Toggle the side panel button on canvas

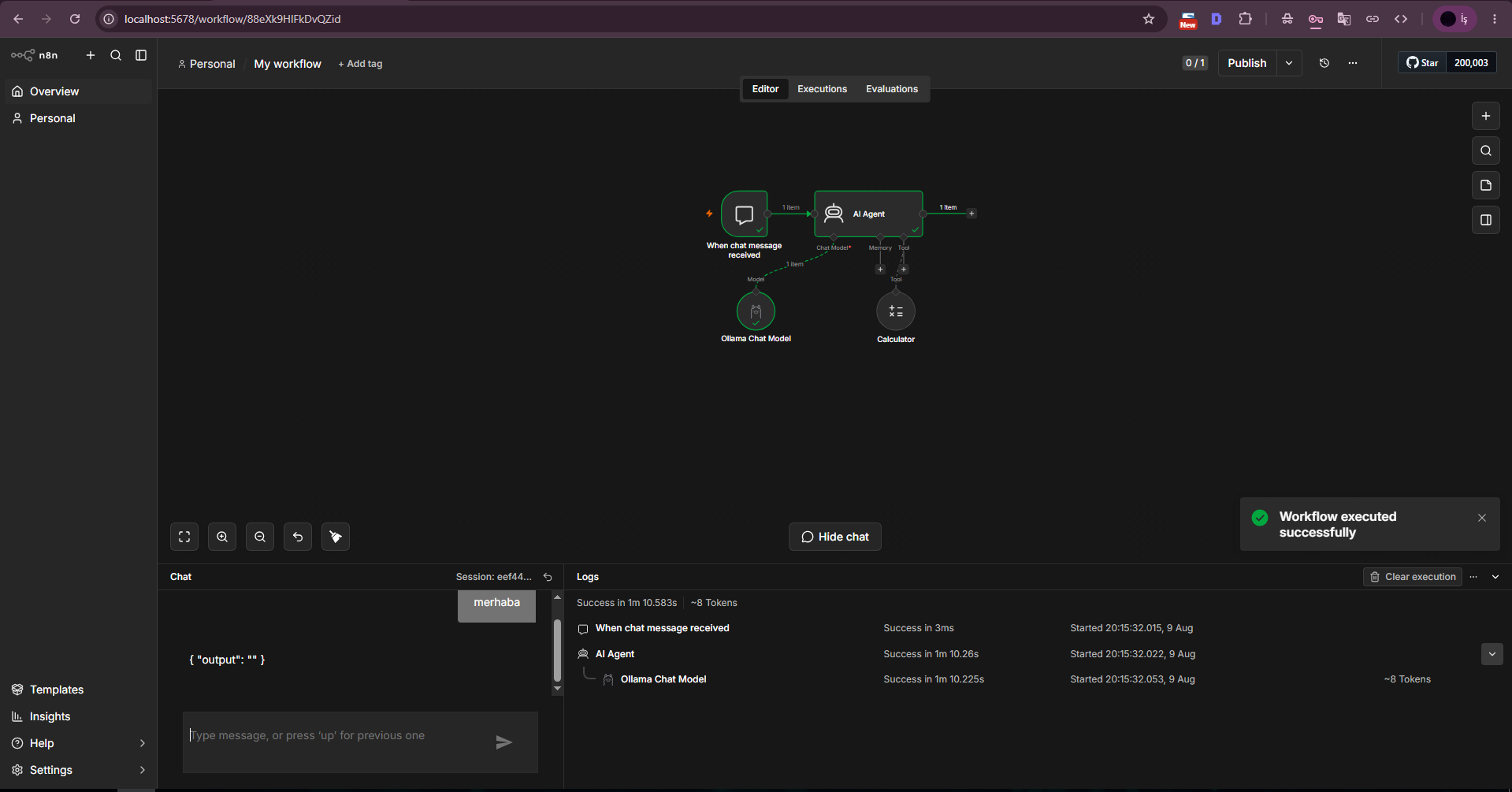tap(1486, 220)
